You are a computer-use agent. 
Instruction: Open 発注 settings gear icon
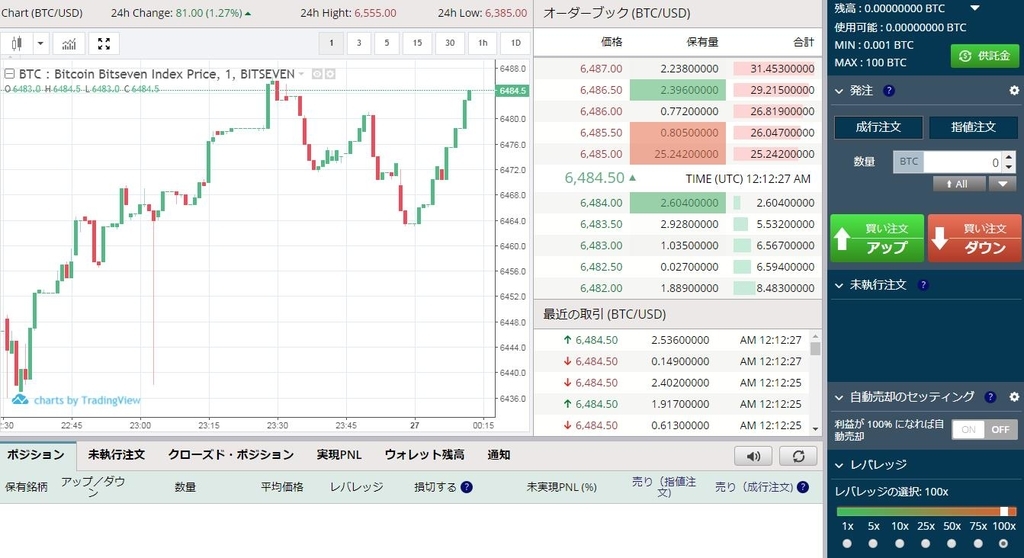click(x=1014, y=91)
